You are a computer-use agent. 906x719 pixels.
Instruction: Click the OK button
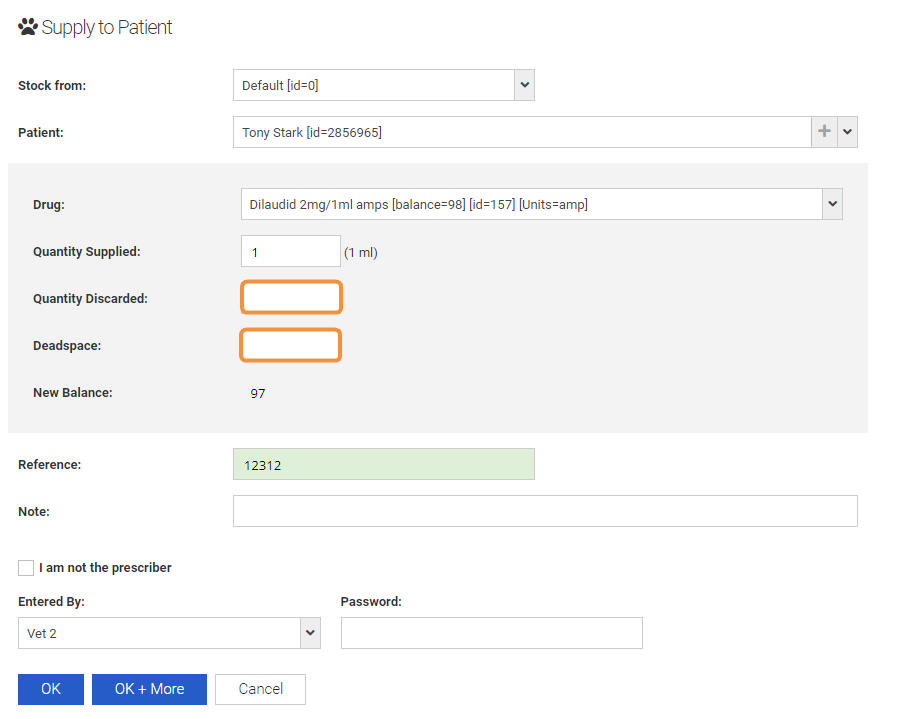coord(51,689)
